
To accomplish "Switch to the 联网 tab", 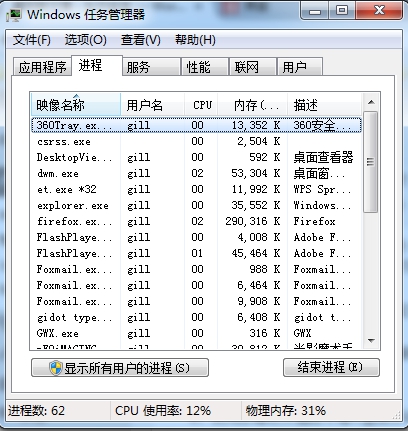I will coord(253,67).
